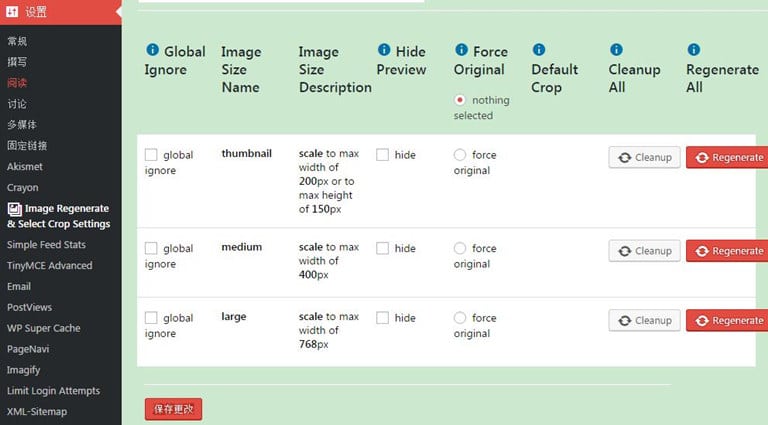Screen dimensions: 768x425
Task: Regenerate the thumbnail image size
Action: [x=728, y=157]
